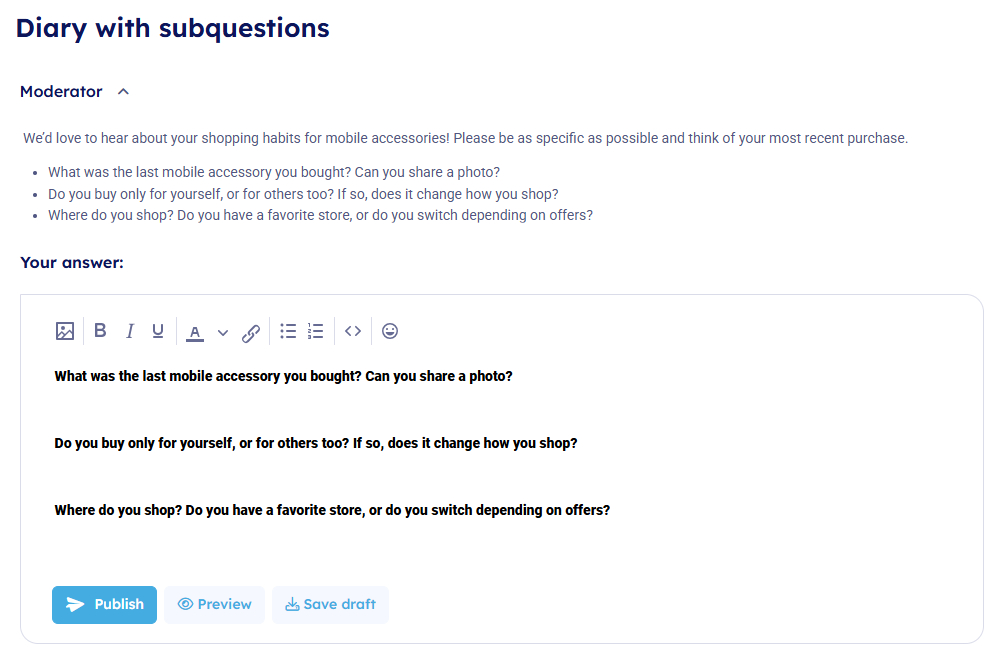This screenshot has height=654, width=988.
Task: Click the 'Diary with subquestions' heading
Action: coord(172,28)
